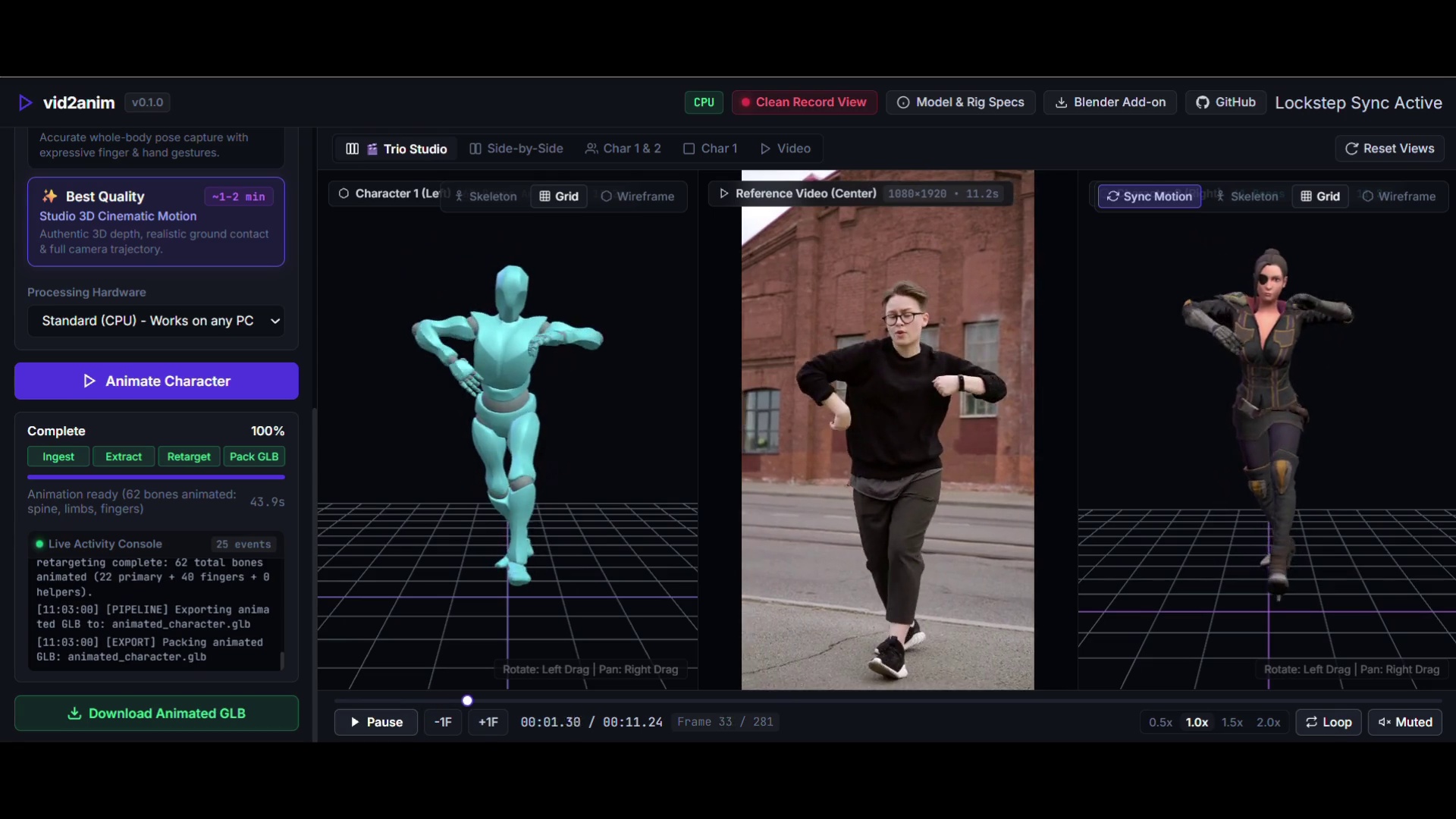Select the Best Quality preset card

[x=156, y=222]
